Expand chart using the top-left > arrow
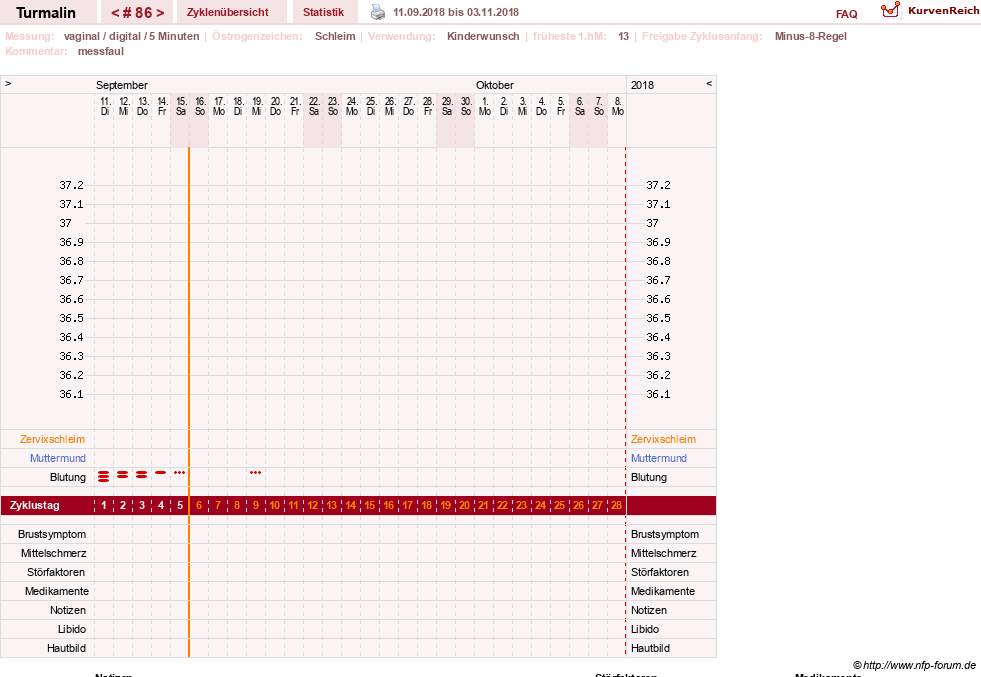The image size is (981, 677). pyautogui.click(x=8, y=83)
